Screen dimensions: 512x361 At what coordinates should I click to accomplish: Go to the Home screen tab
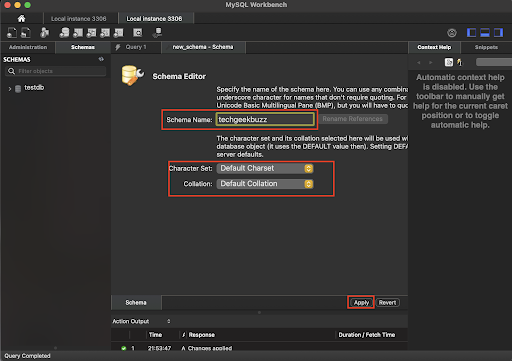tap(21, 19)
